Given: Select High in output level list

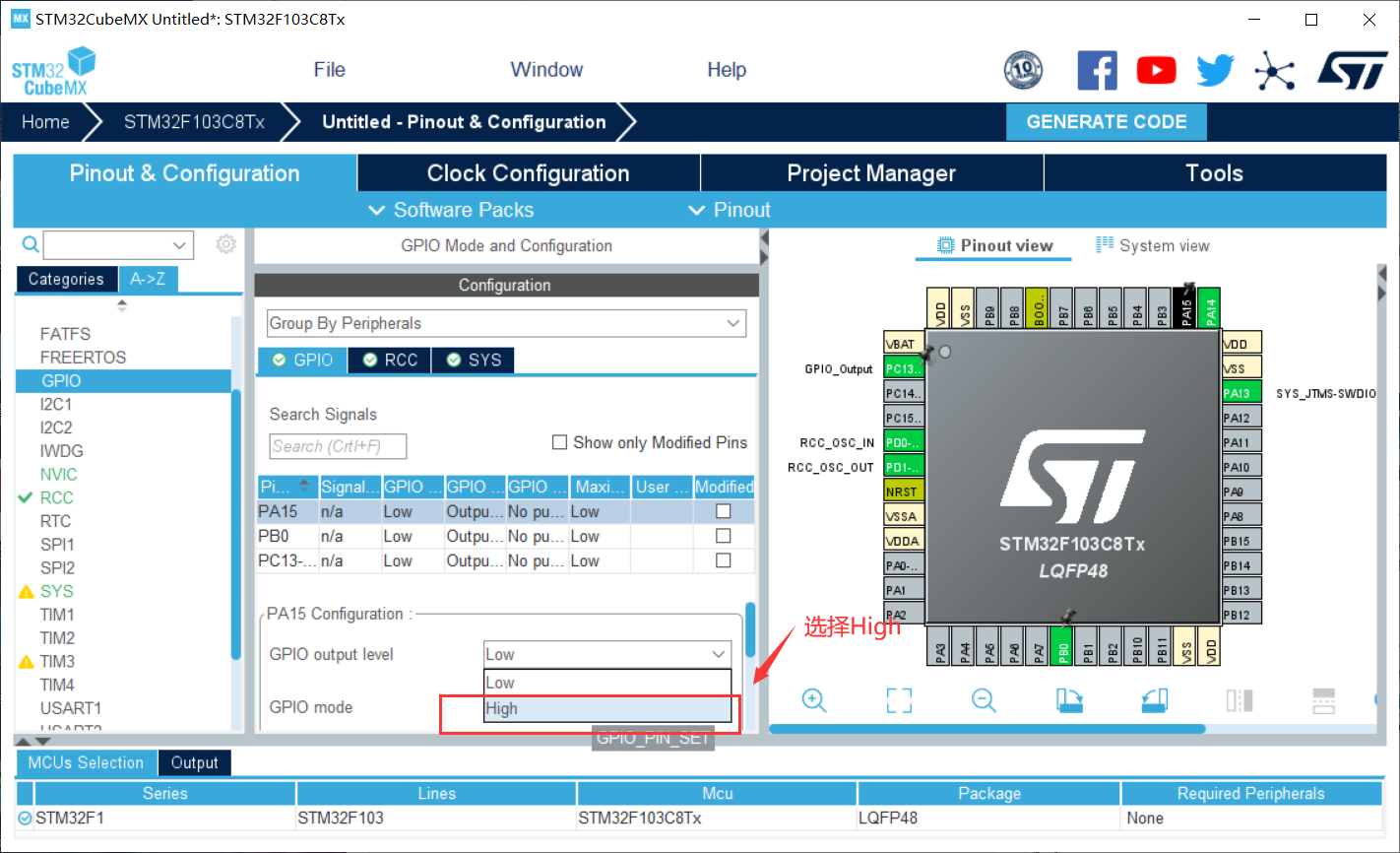Looking at the screenshot, I should pyautogui.click(x=608, y=708).
